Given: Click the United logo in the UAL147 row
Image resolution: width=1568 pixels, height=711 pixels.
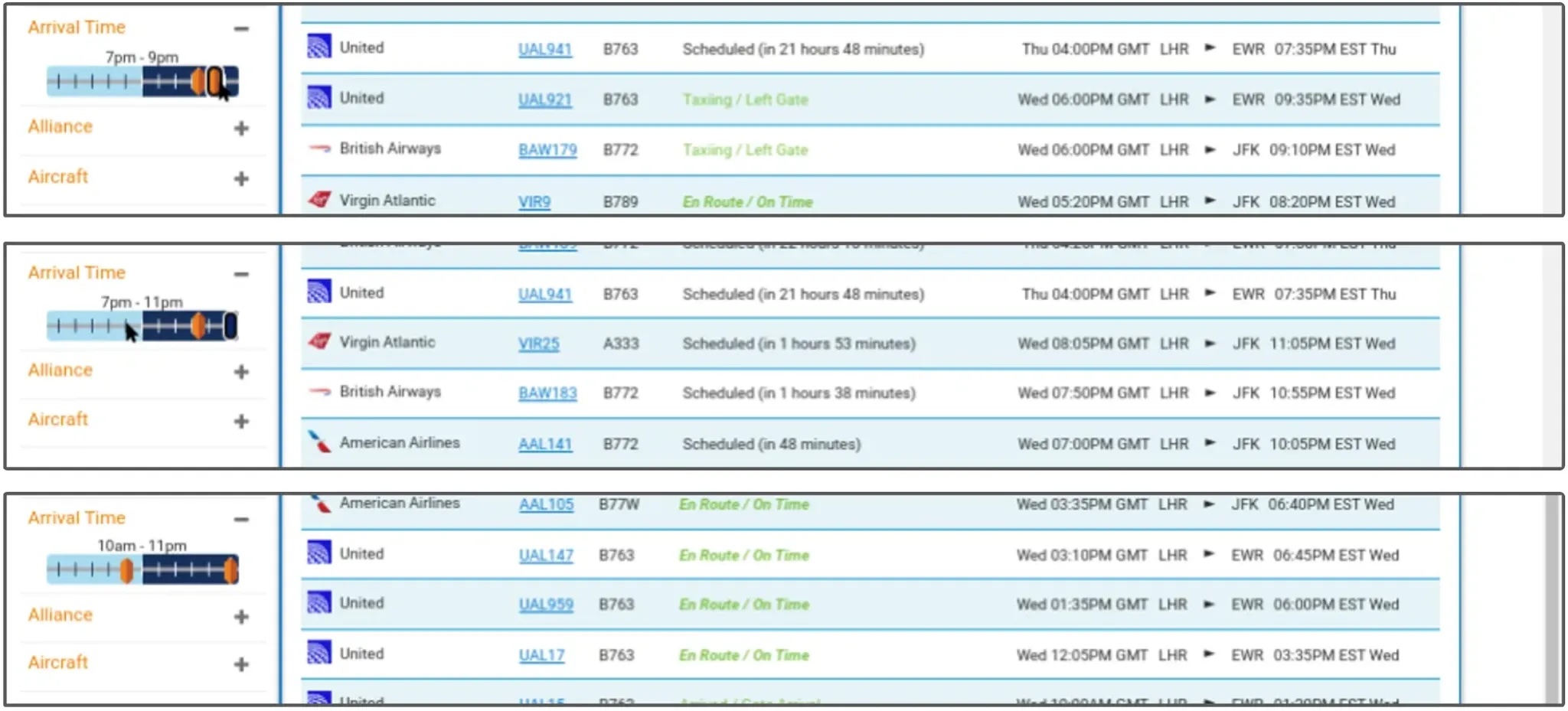Looking at the screenshot, I should 318,553.
